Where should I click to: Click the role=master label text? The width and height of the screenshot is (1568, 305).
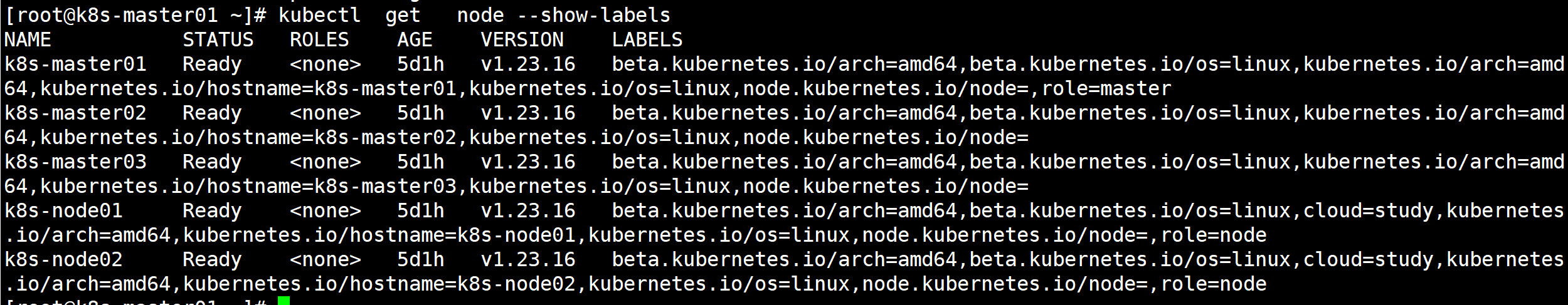pyautogui.click(x=1106, y=89)
